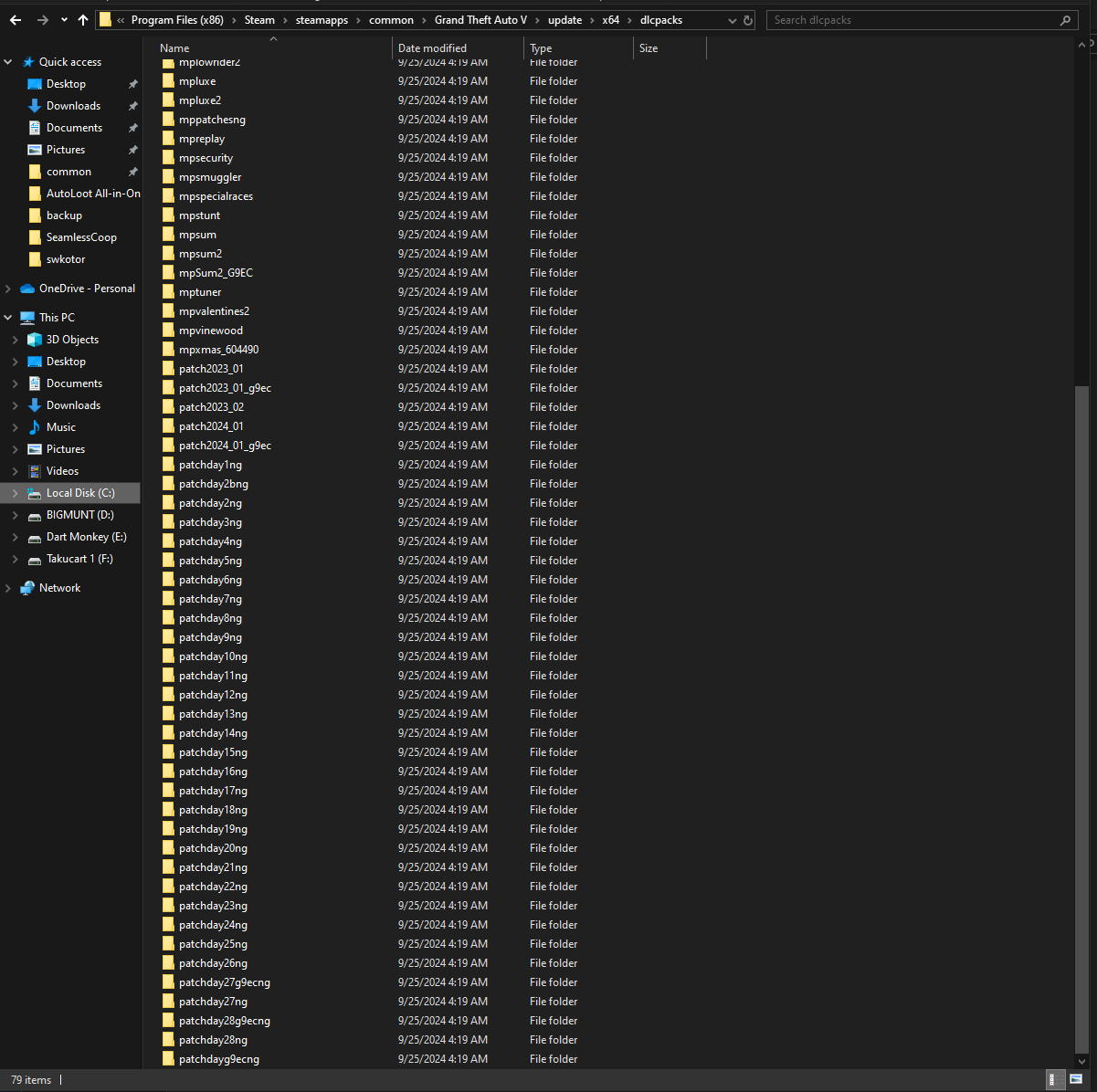The image size is (1097, 1092).
Task: Click the Back navigation arrow
Action: point(16,20)
